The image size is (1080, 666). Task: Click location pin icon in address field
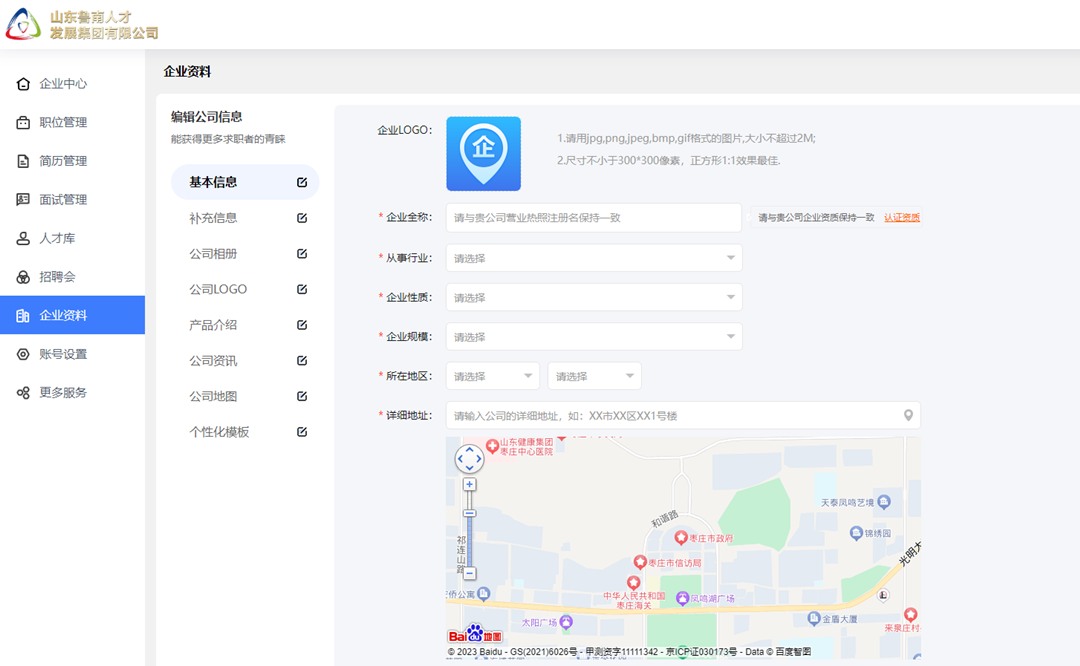[908, 415]
